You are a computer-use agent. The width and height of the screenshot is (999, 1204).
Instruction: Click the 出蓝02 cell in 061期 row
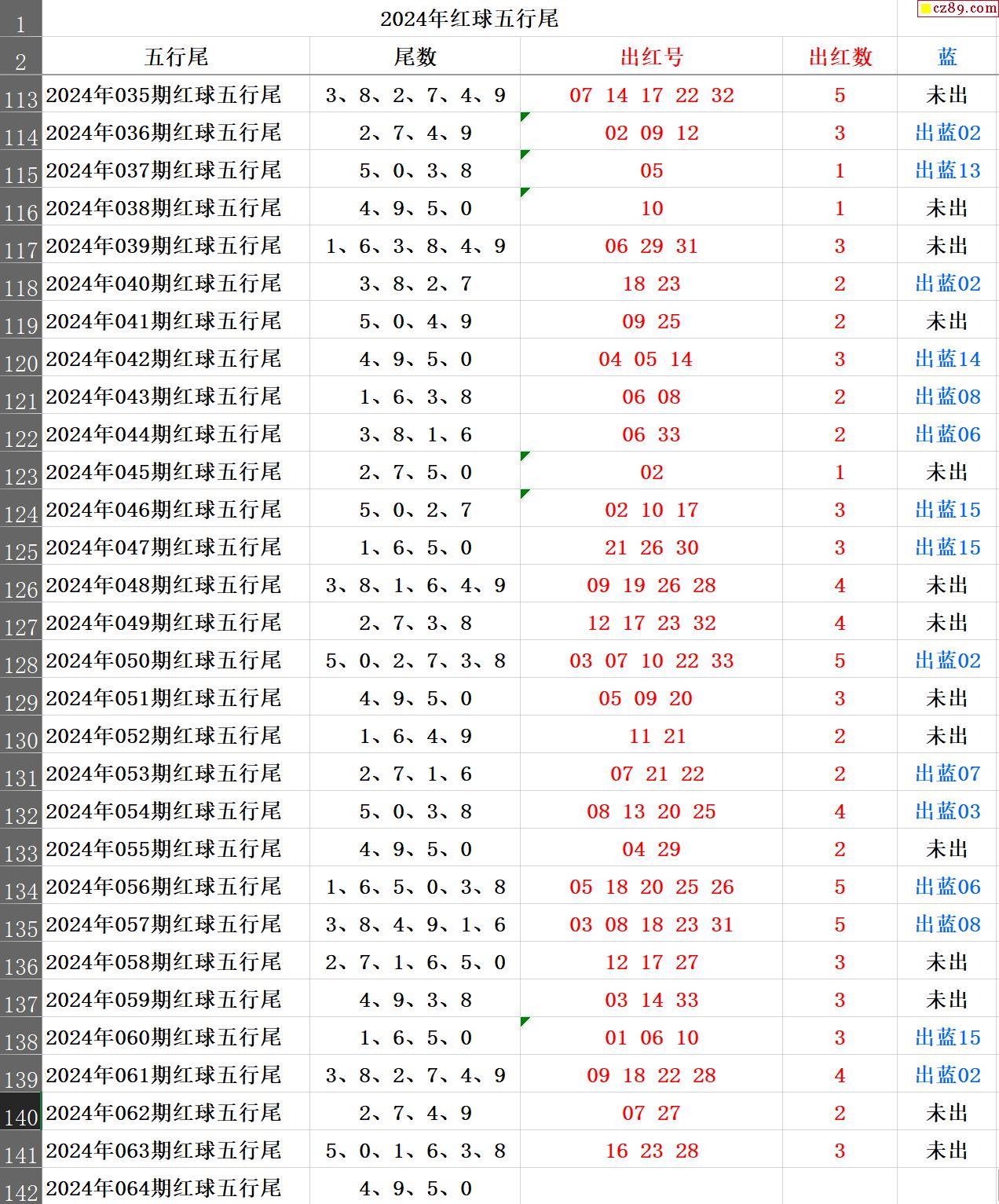click(948, 1075)
